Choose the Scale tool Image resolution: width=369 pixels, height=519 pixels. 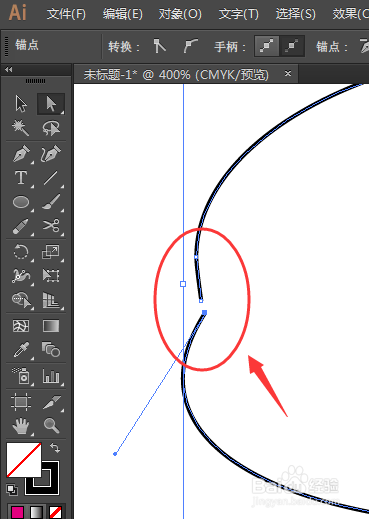(51, 252)
